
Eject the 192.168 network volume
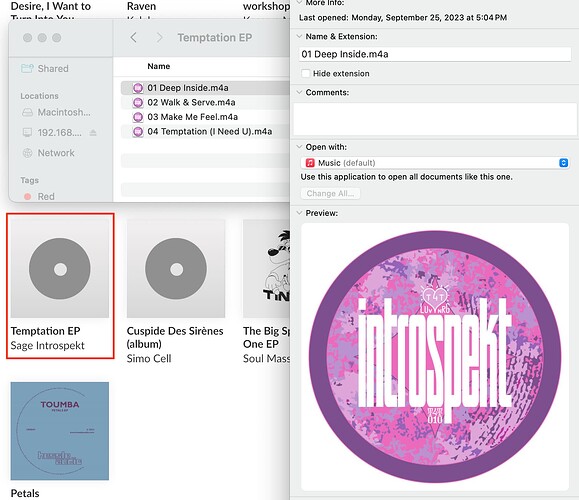click(x=93, y=132)
